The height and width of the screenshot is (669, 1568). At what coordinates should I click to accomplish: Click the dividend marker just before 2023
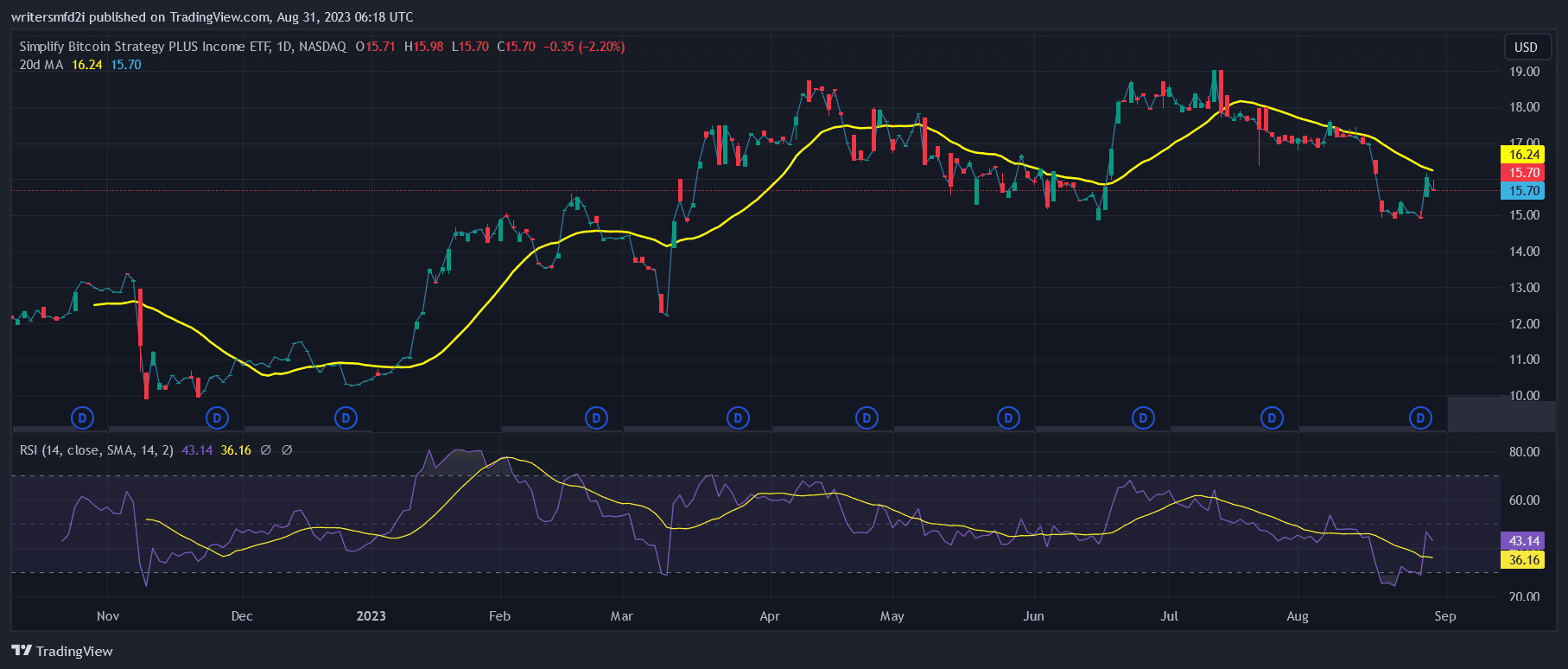point(346,418)
